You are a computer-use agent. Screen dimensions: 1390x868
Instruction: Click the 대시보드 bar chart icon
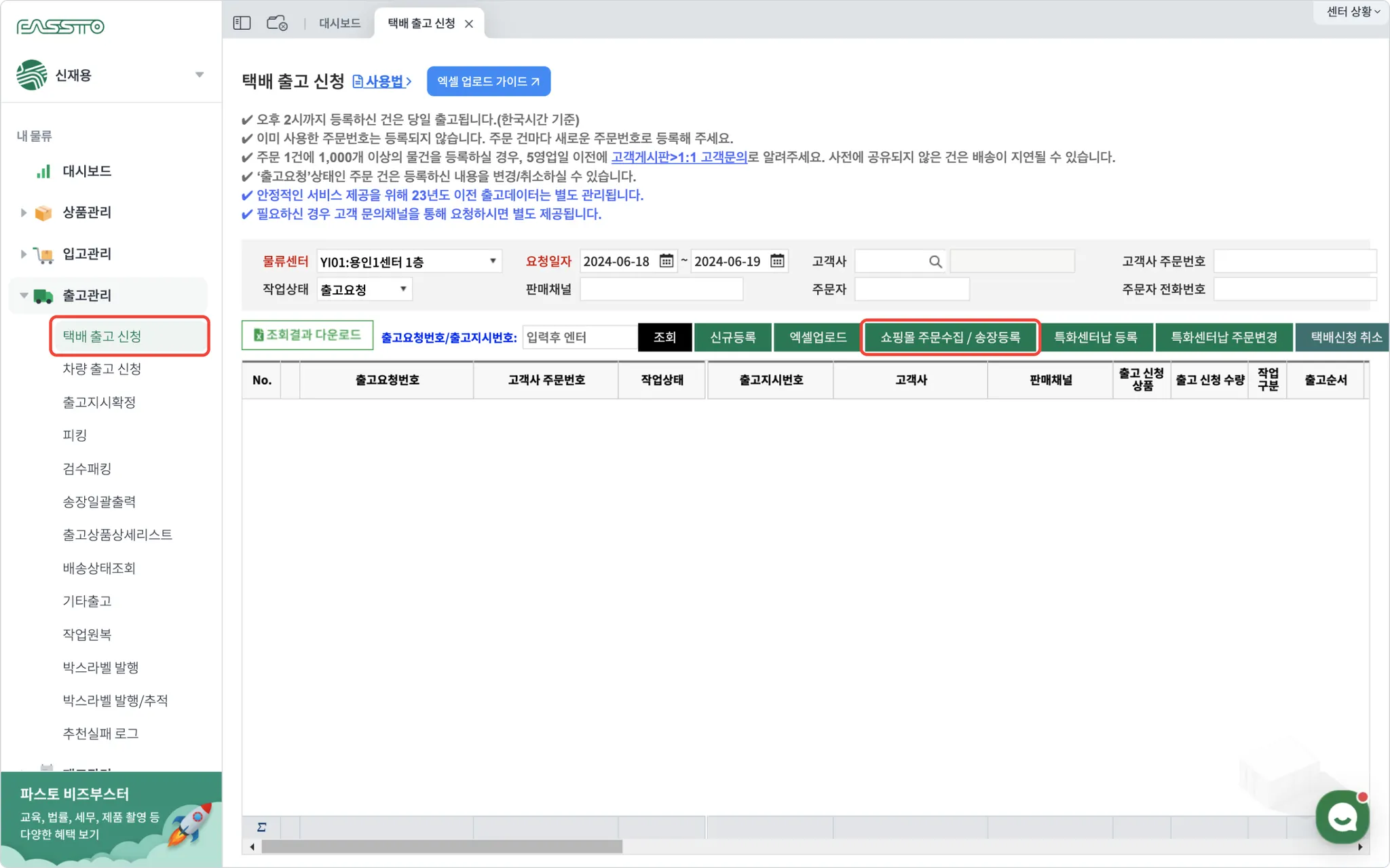43,171
